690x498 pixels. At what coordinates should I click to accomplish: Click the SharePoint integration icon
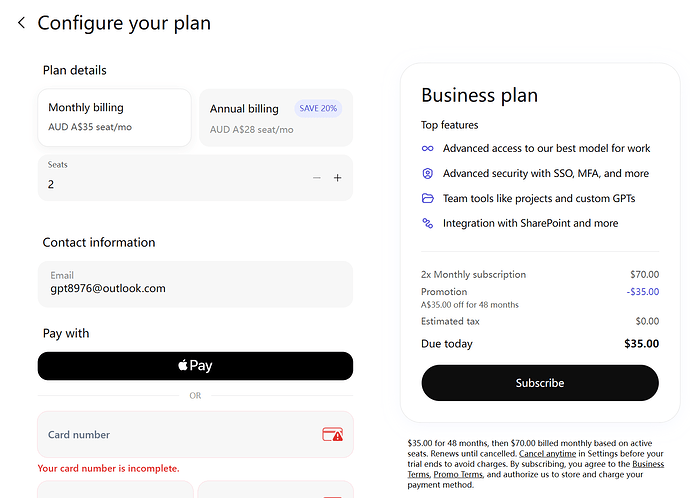(428, 223)
